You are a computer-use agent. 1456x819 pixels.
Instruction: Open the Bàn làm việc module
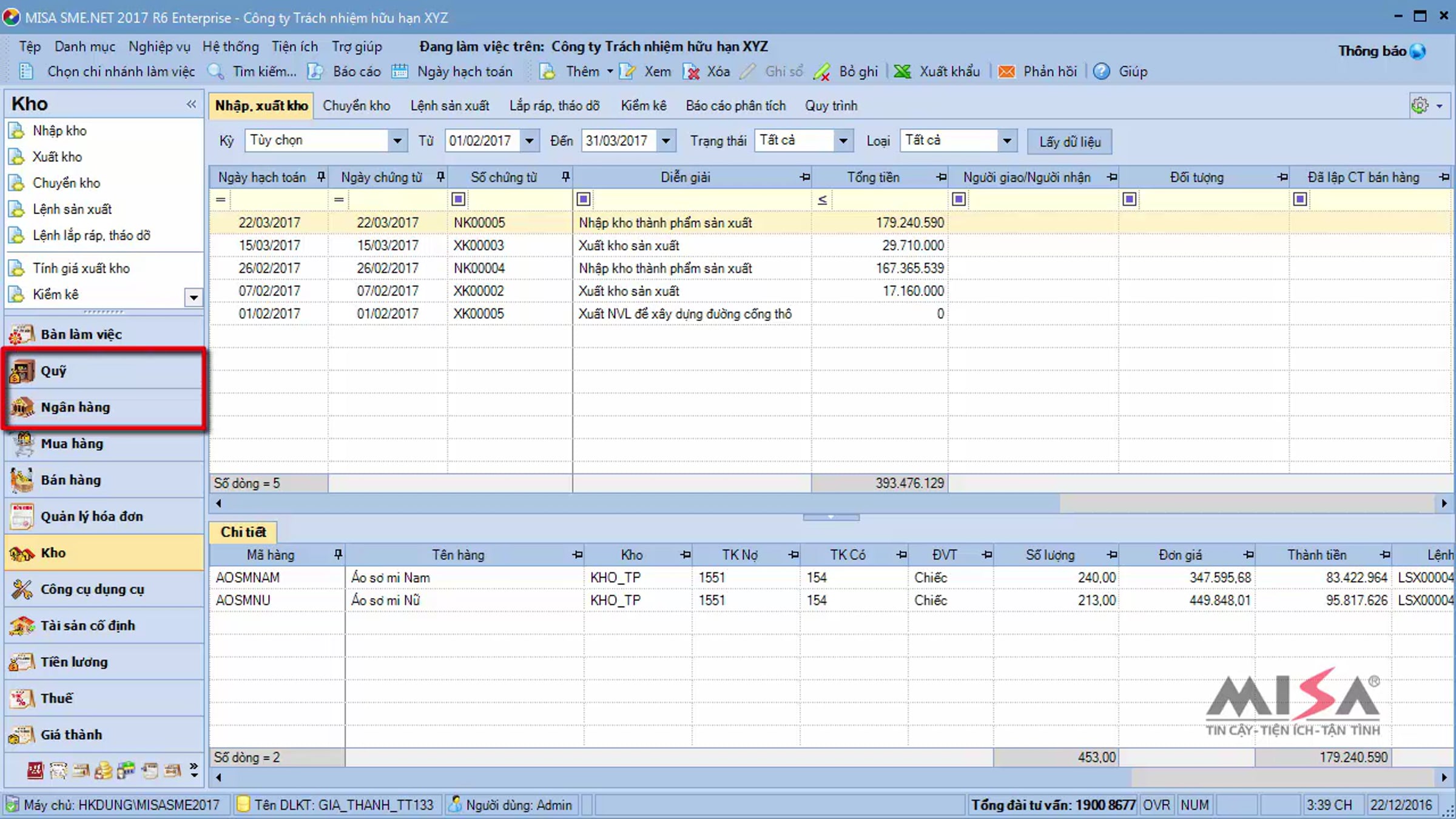click(104, 334)
